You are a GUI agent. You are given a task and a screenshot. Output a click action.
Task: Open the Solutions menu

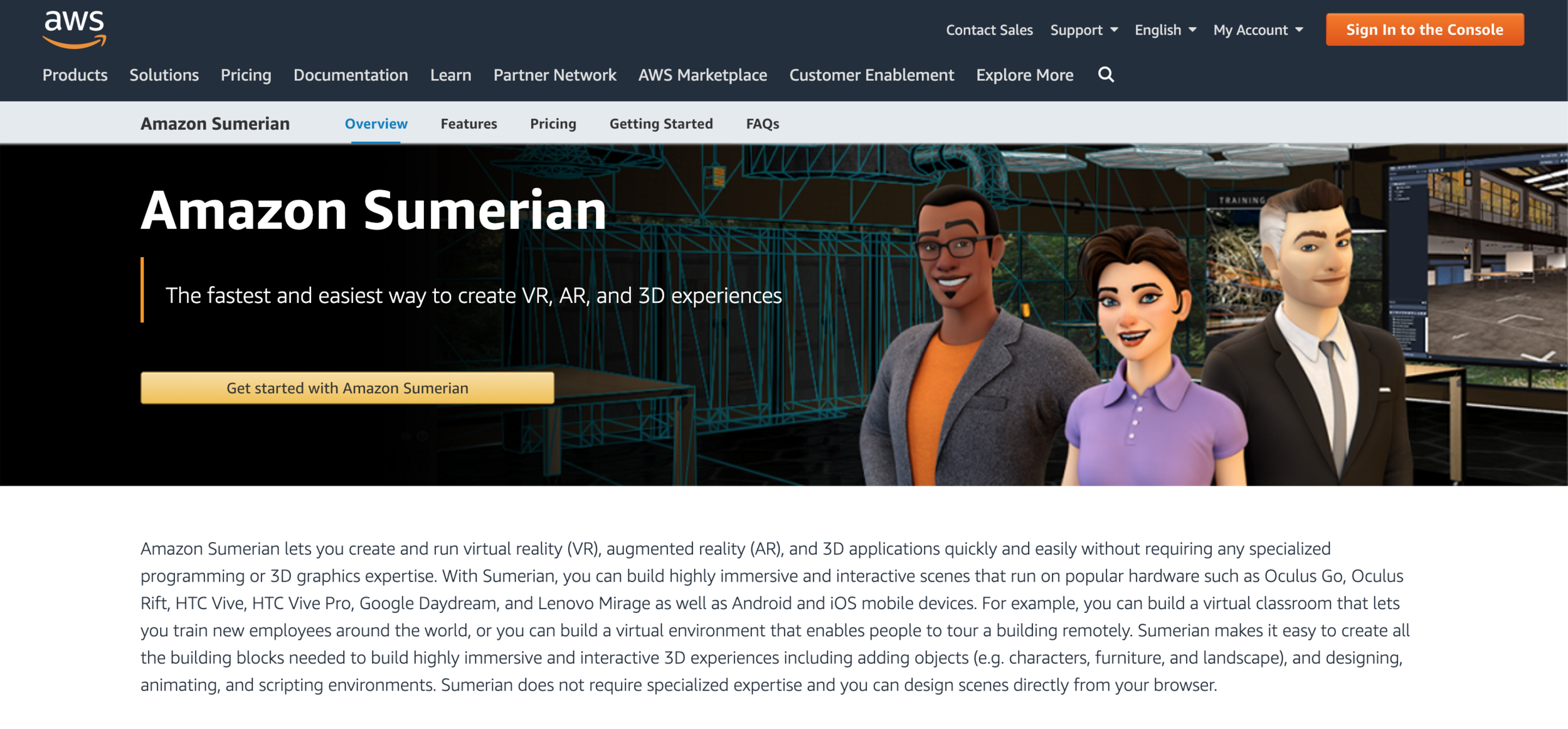point(164,75)
